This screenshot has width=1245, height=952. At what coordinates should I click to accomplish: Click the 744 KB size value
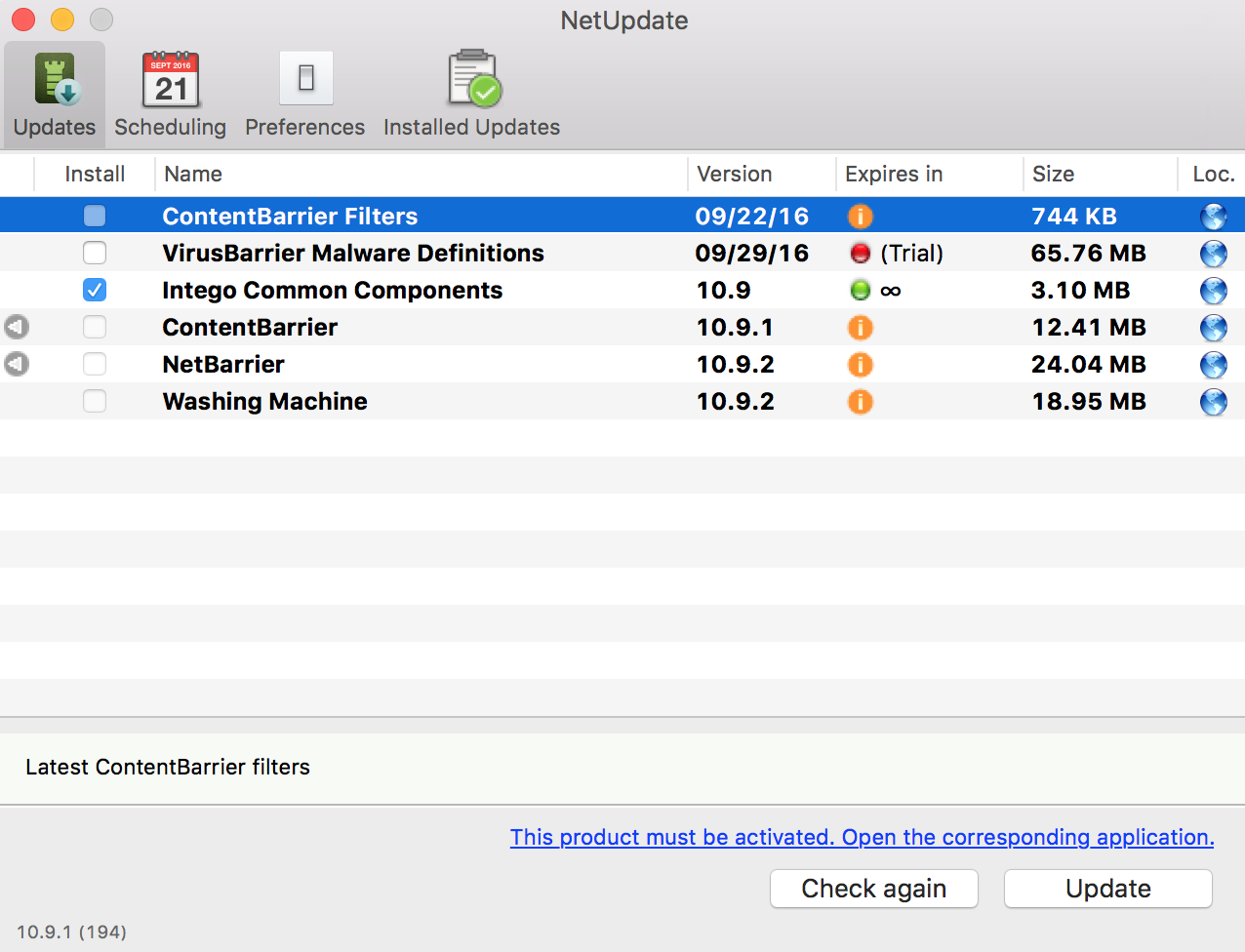click(x=1074, y=216)
